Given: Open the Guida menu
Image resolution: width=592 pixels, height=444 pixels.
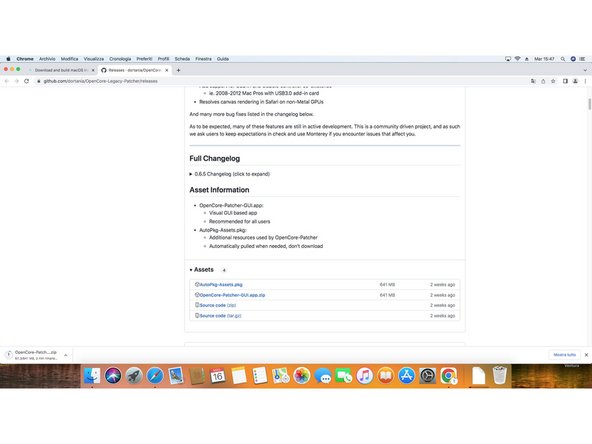Looking at the screenshot, I should point(223,59).
